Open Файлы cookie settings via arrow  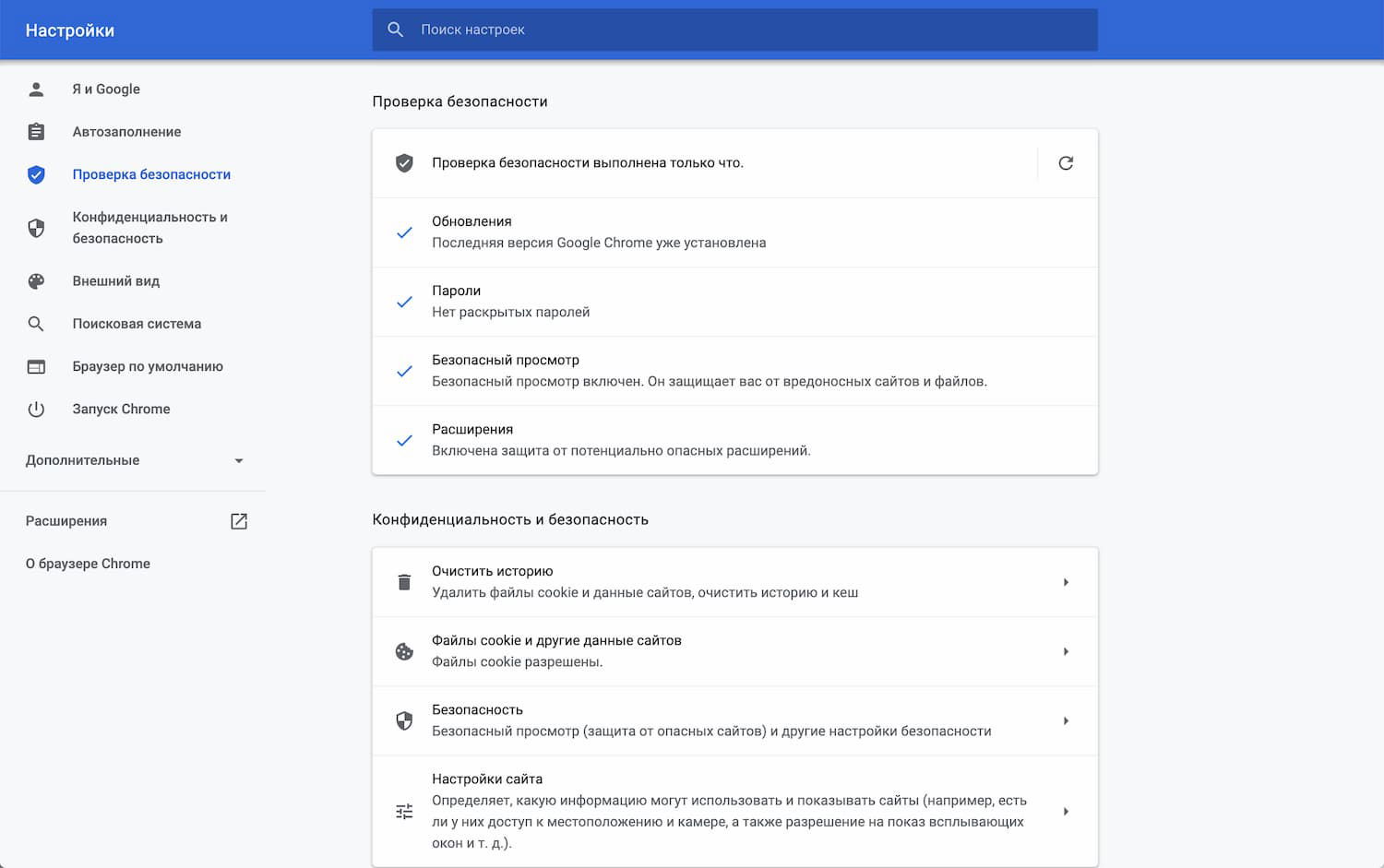point(1067,651)
